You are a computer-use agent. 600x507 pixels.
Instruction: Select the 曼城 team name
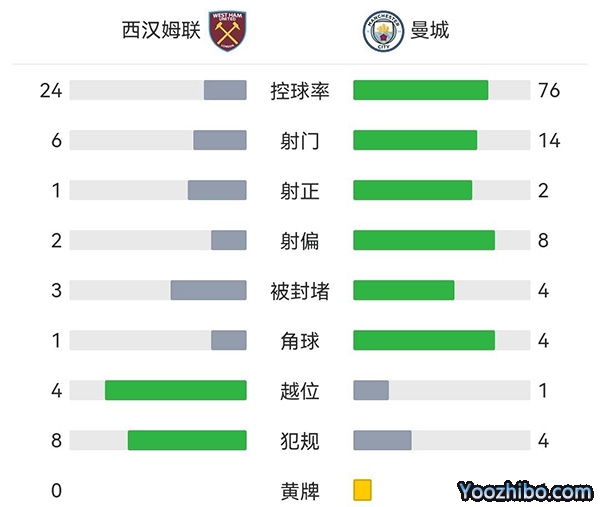429,31
